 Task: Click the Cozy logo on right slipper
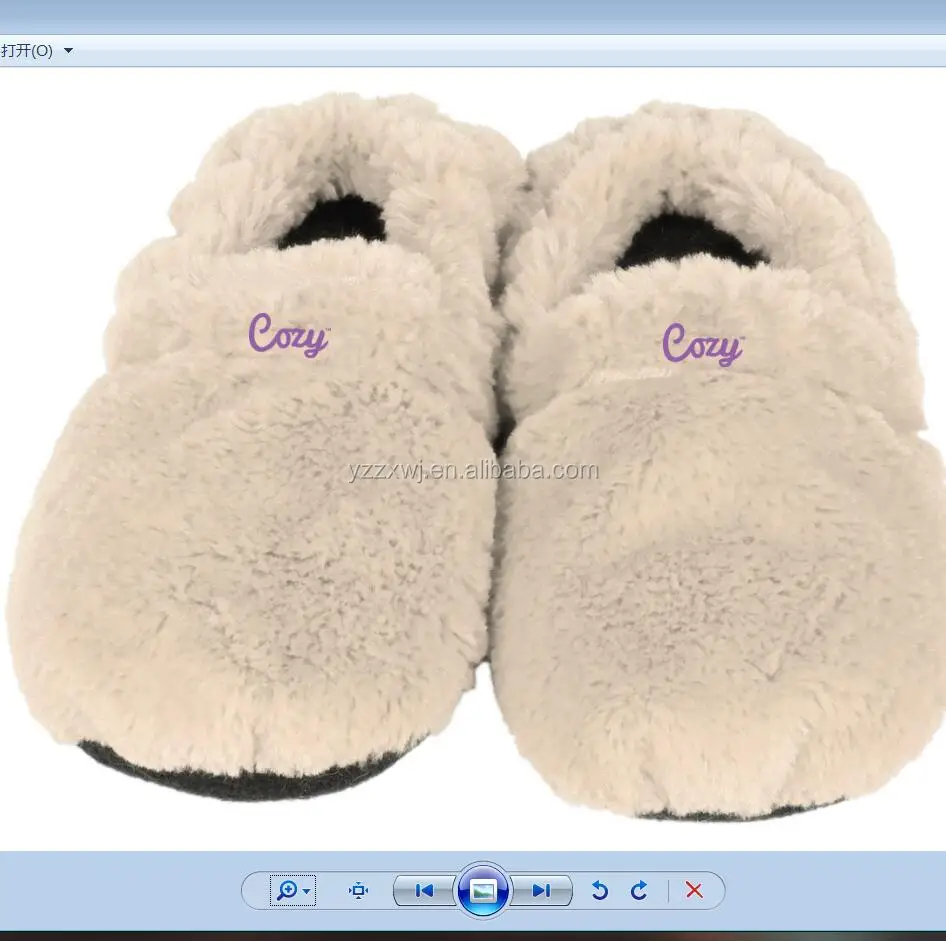pos(702,347)
